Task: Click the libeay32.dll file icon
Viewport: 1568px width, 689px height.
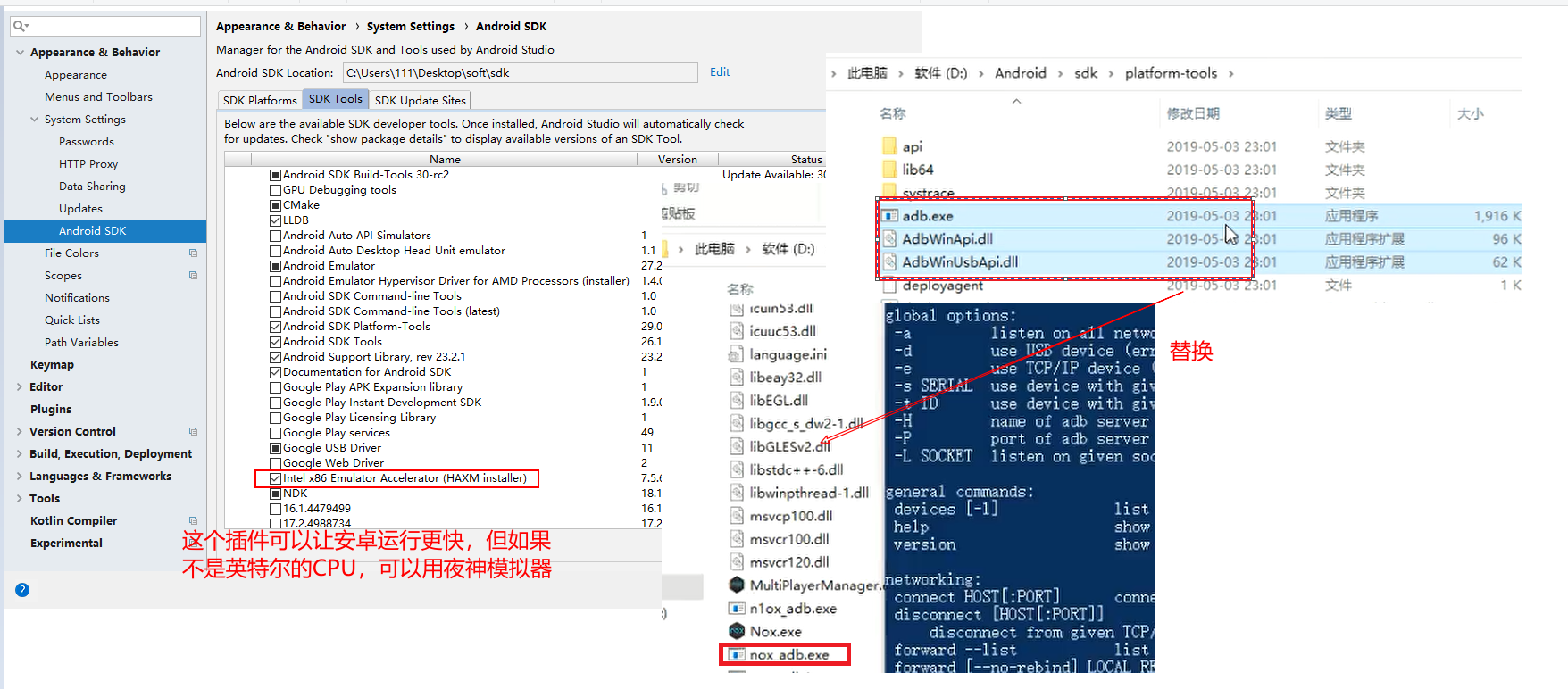Action: point(737,378)
